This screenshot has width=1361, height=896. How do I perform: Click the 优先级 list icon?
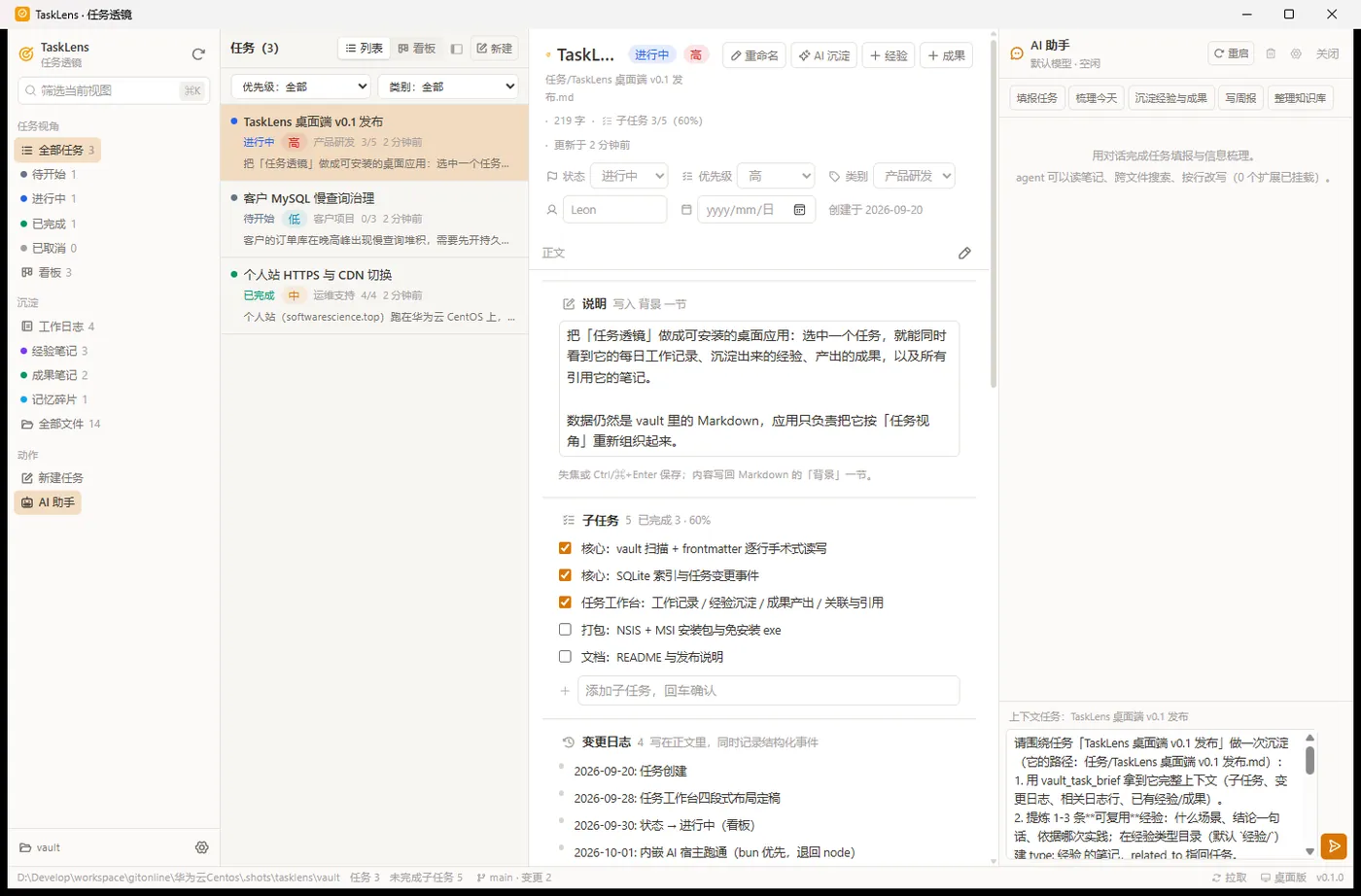click(x=687, y=176)
